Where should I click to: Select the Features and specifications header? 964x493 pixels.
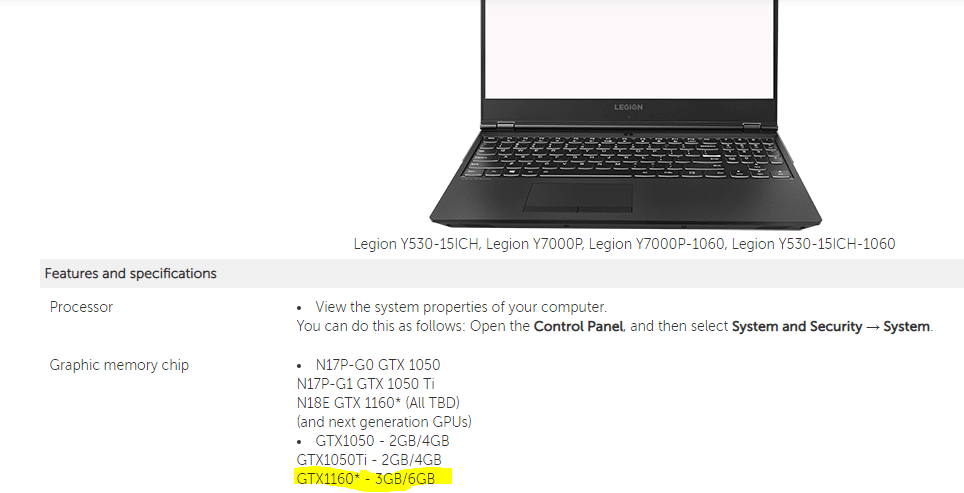coord(130,274)
